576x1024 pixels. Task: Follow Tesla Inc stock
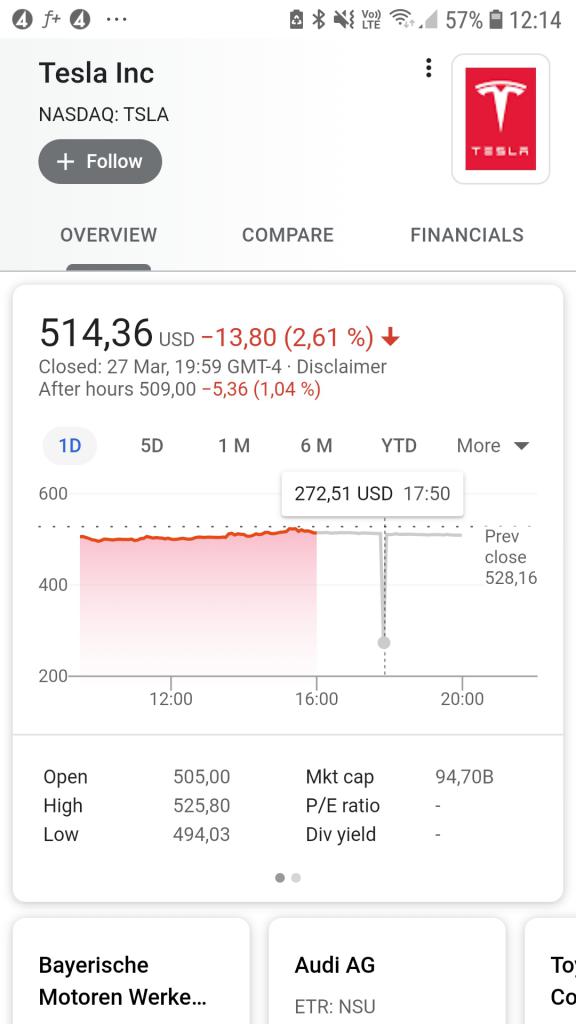100,161
